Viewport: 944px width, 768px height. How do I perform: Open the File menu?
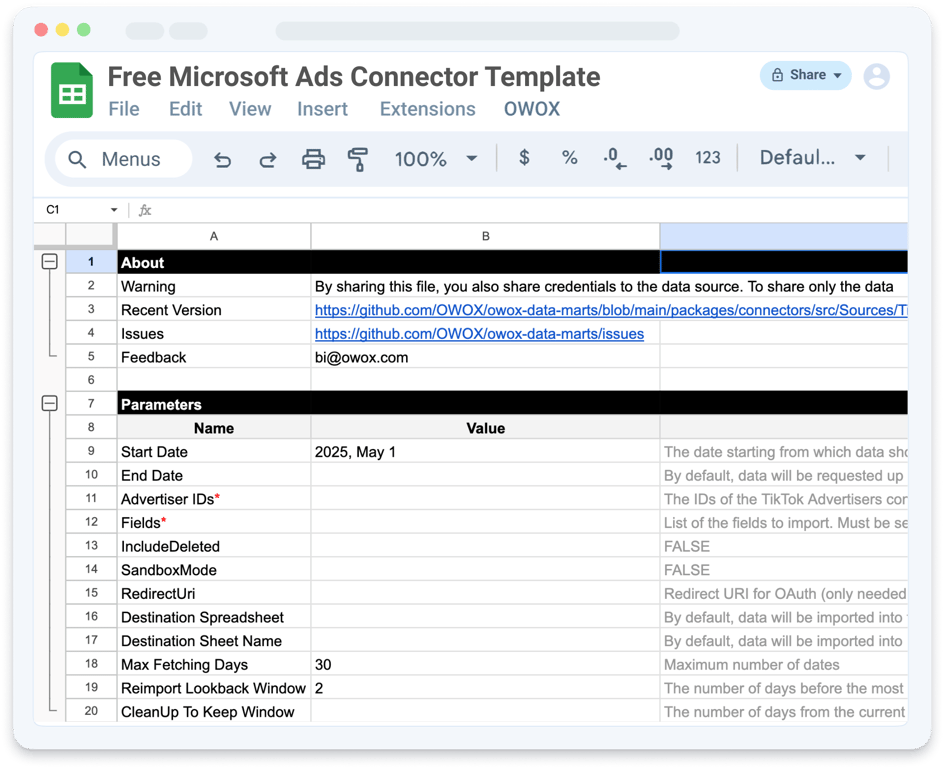124,109
